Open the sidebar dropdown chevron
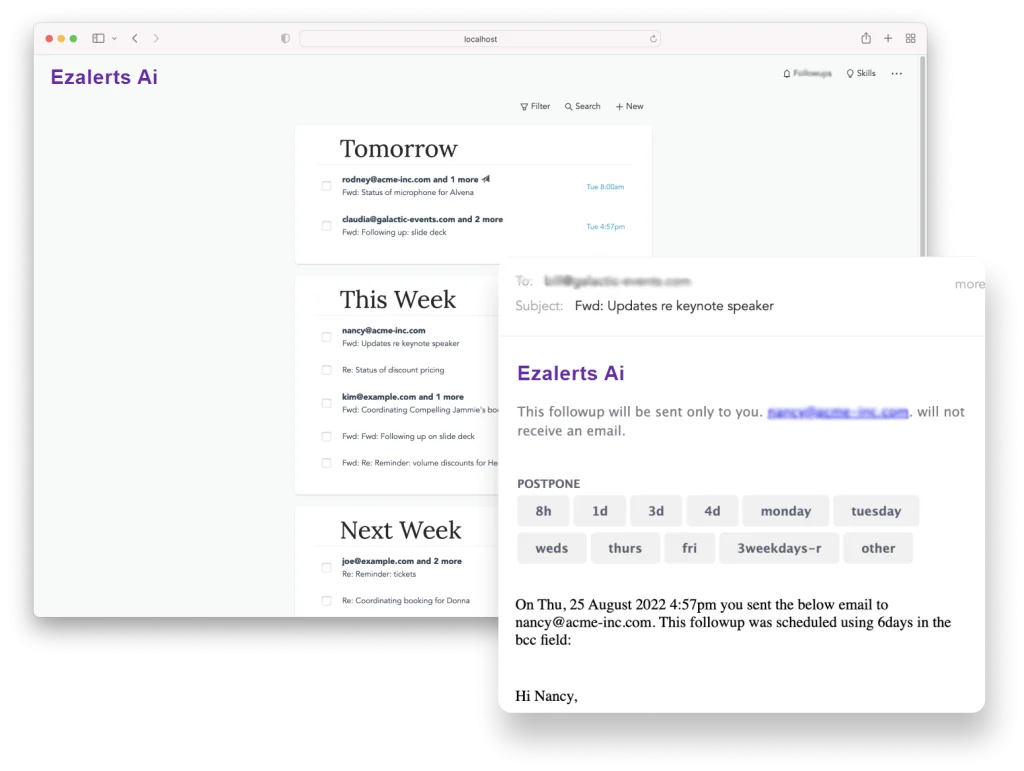The width and height of the screenshot is (1024, 771). click(114, 39)
